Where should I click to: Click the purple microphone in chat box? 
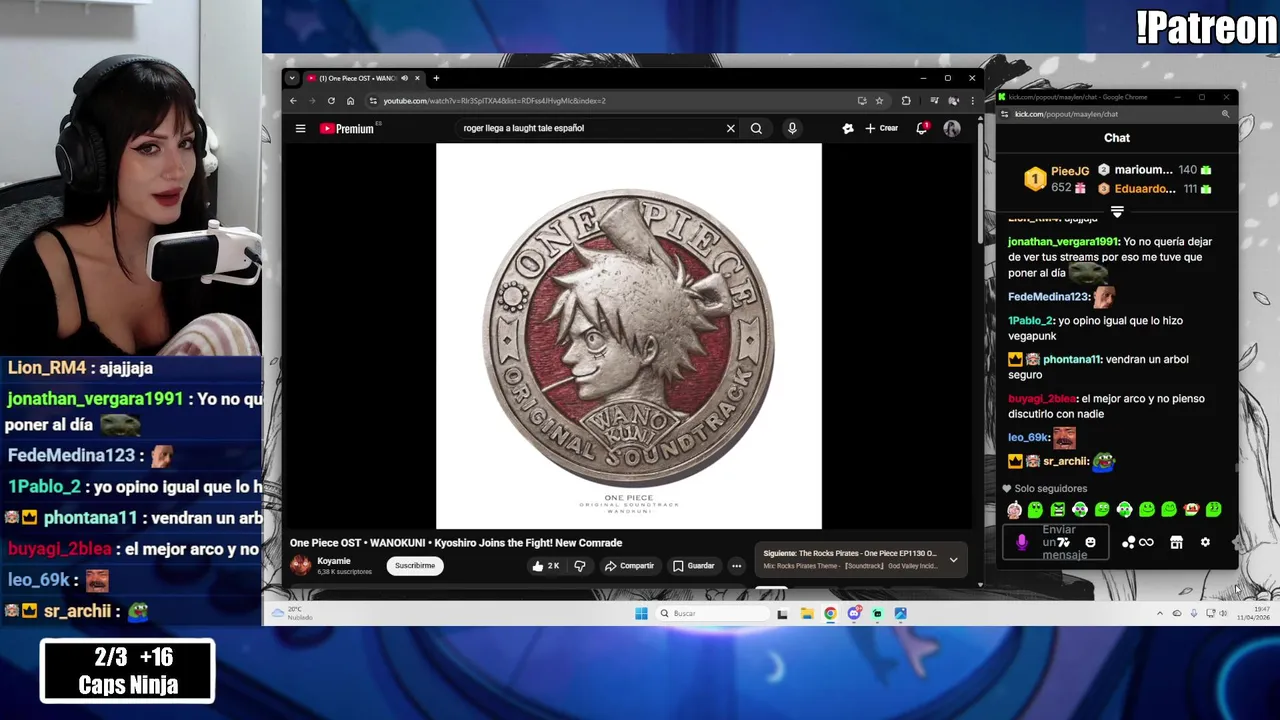point(1021,542)
